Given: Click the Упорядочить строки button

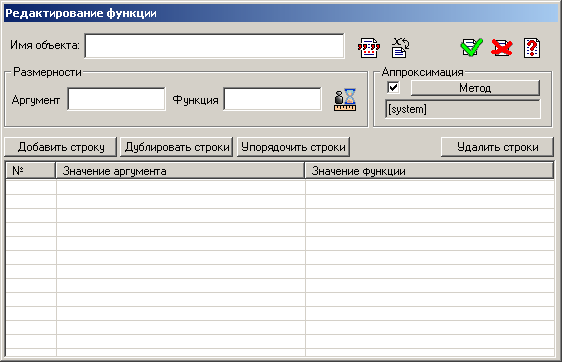Looking at the screenshot, I should click(293, 147).
